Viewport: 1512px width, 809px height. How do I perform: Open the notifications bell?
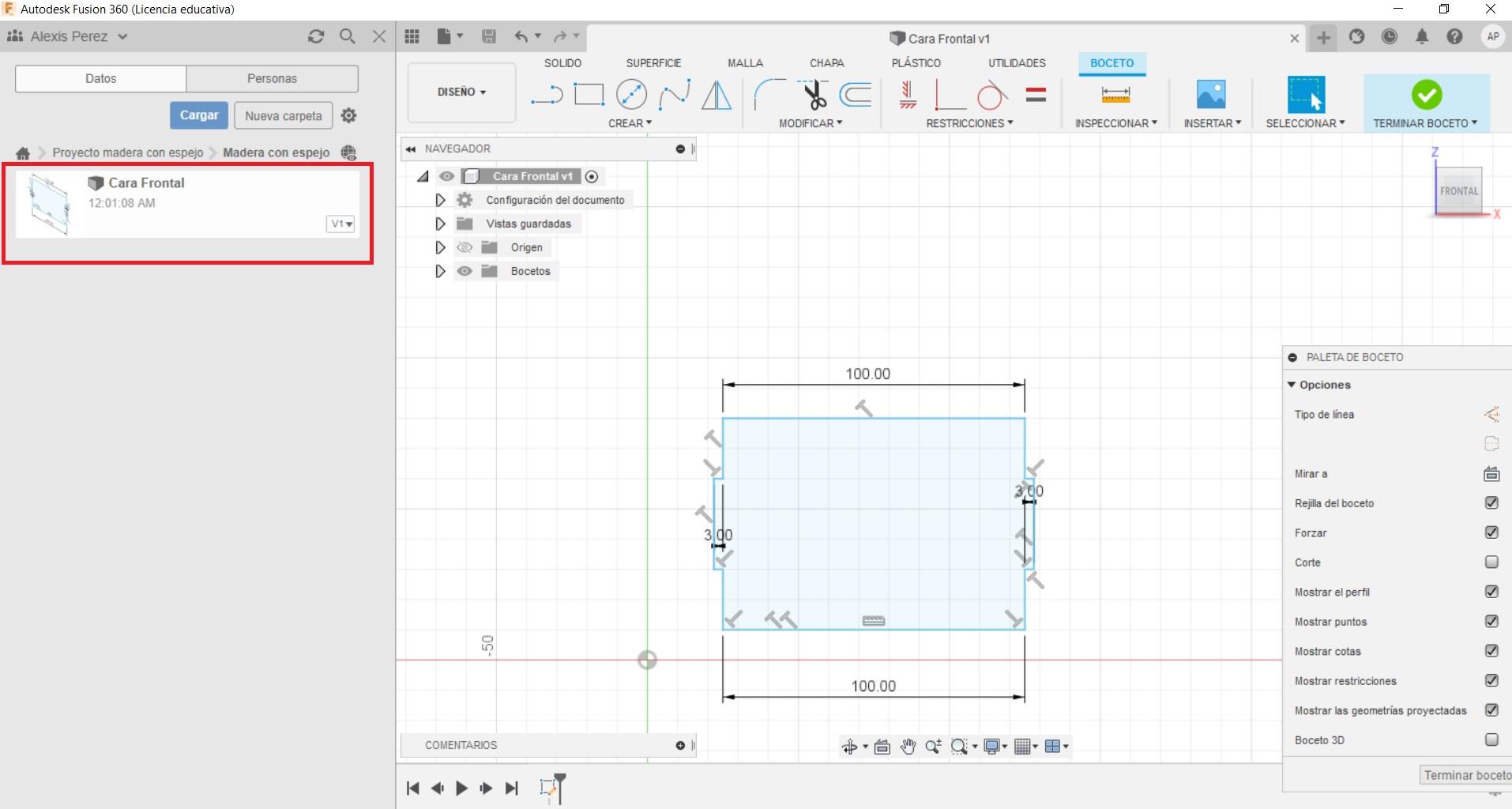coord(1422,37)
